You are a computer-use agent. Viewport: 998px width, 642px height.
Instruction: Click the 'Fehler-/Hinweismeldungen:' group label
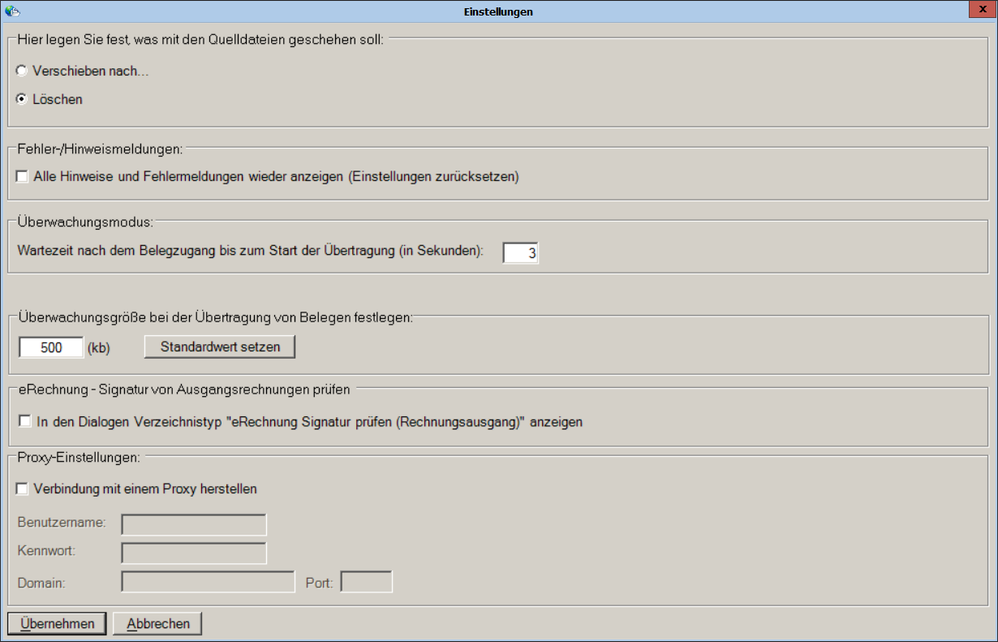pos(100,149)
